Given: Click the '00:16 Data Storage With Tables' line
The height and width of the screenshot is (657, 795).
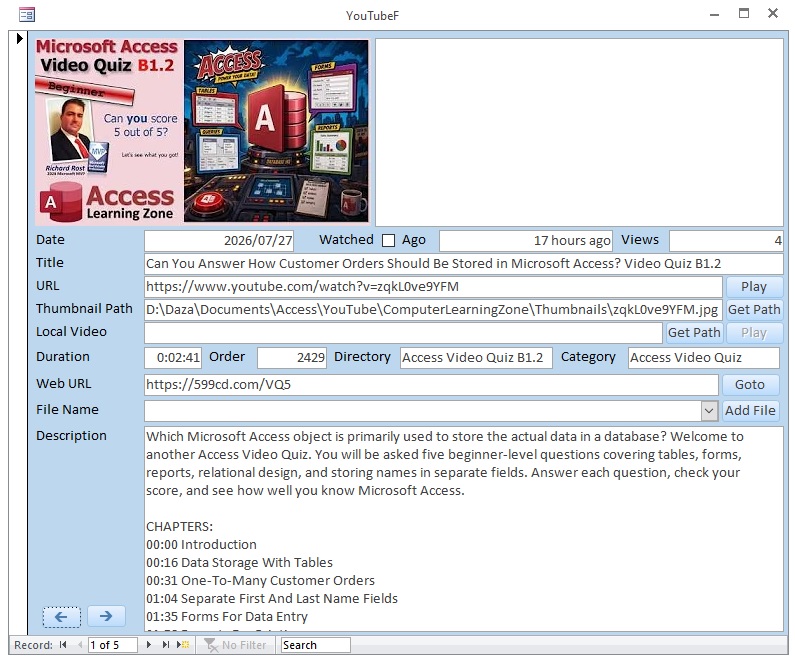Looking at the screenshot, I should pyautogui.click(x=239, y=563).
